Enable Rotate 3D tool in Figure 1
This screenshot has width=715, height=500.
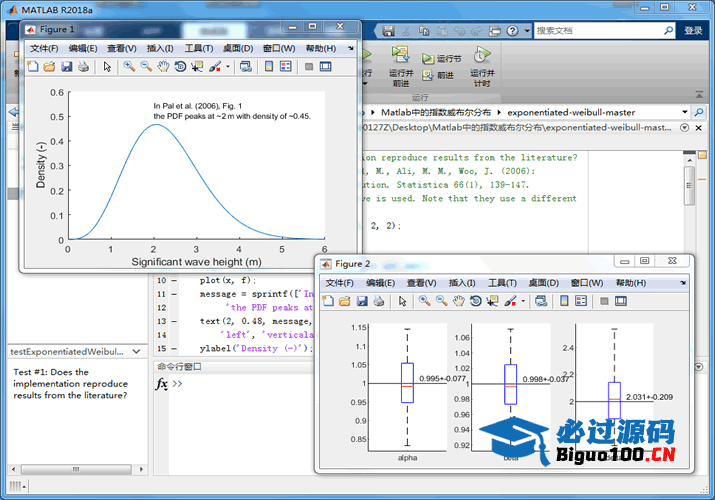(x=180, y=67)
